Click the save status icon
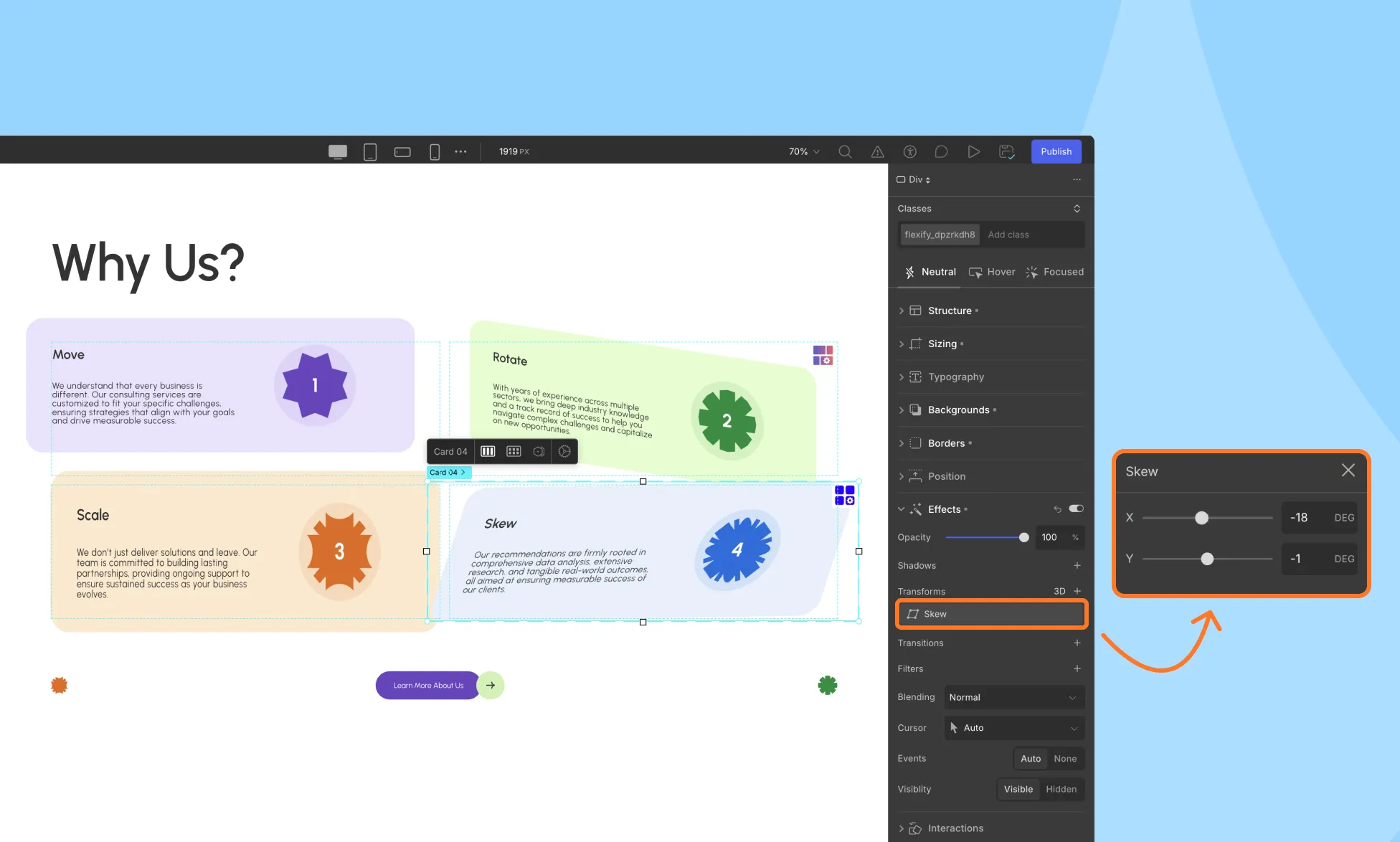 (1006, 151)
